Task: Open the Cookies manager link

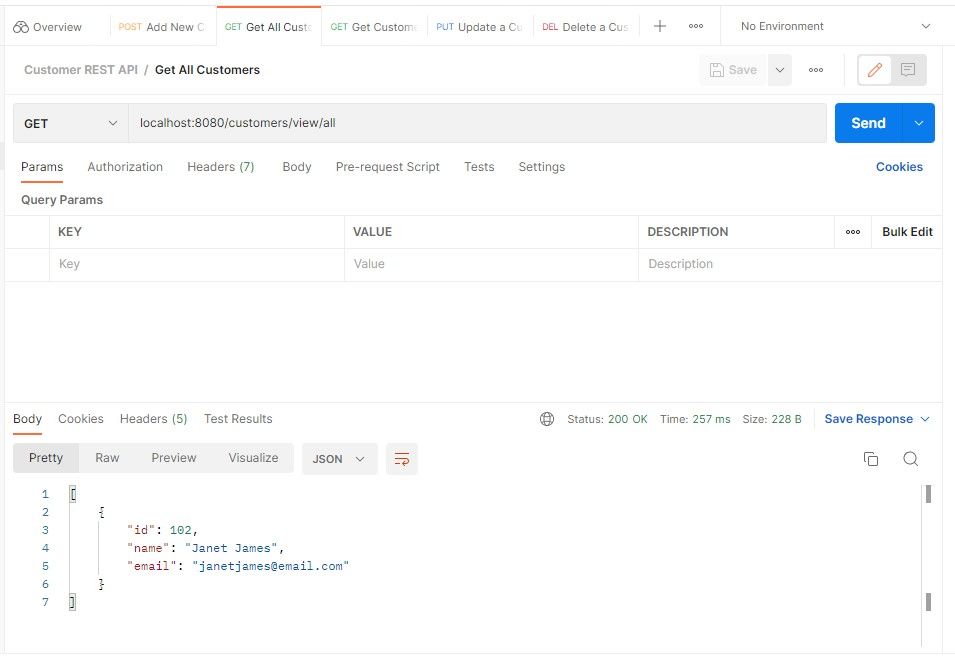Action: tap(898, 167)
